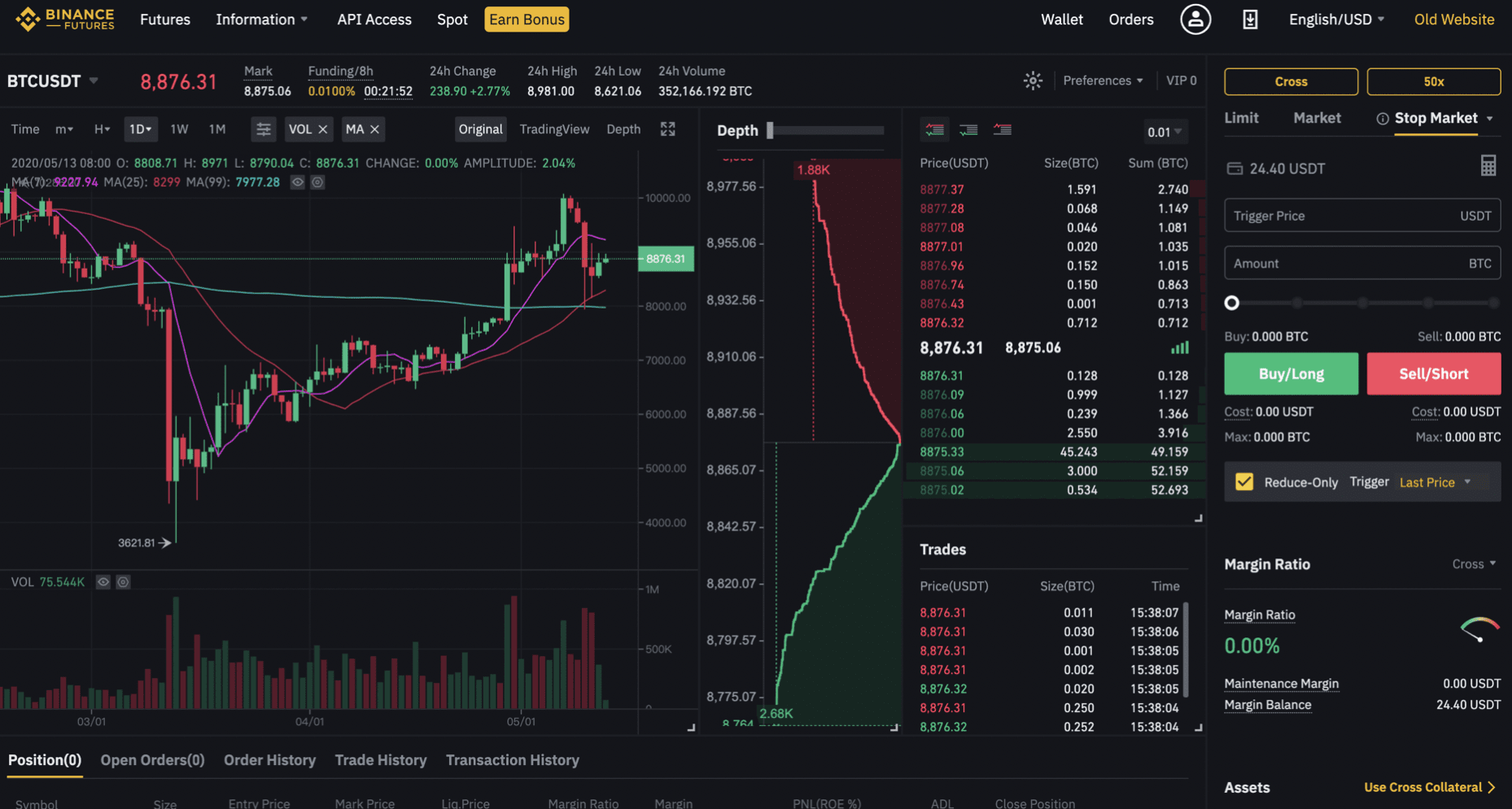Click the Depth range slider

(825, 130)
